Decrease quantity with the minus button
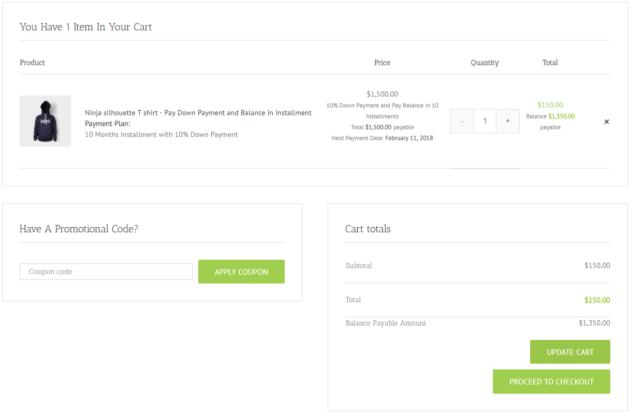This screenshot has height=413, width=630. 462,121
